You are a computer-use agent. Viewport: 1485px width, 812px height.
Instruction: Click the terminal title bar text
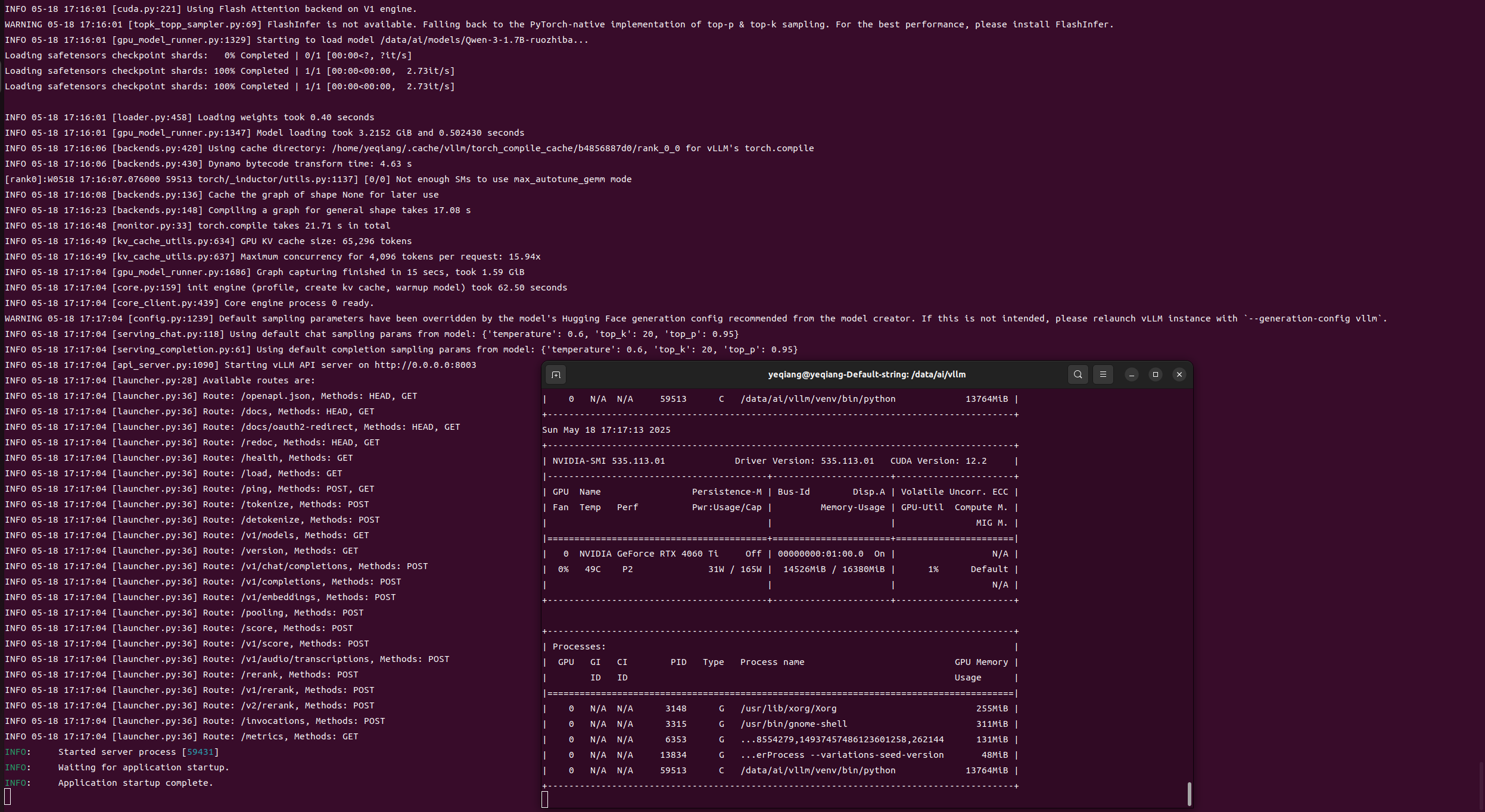pyautogui.click(x=866, y=374)
